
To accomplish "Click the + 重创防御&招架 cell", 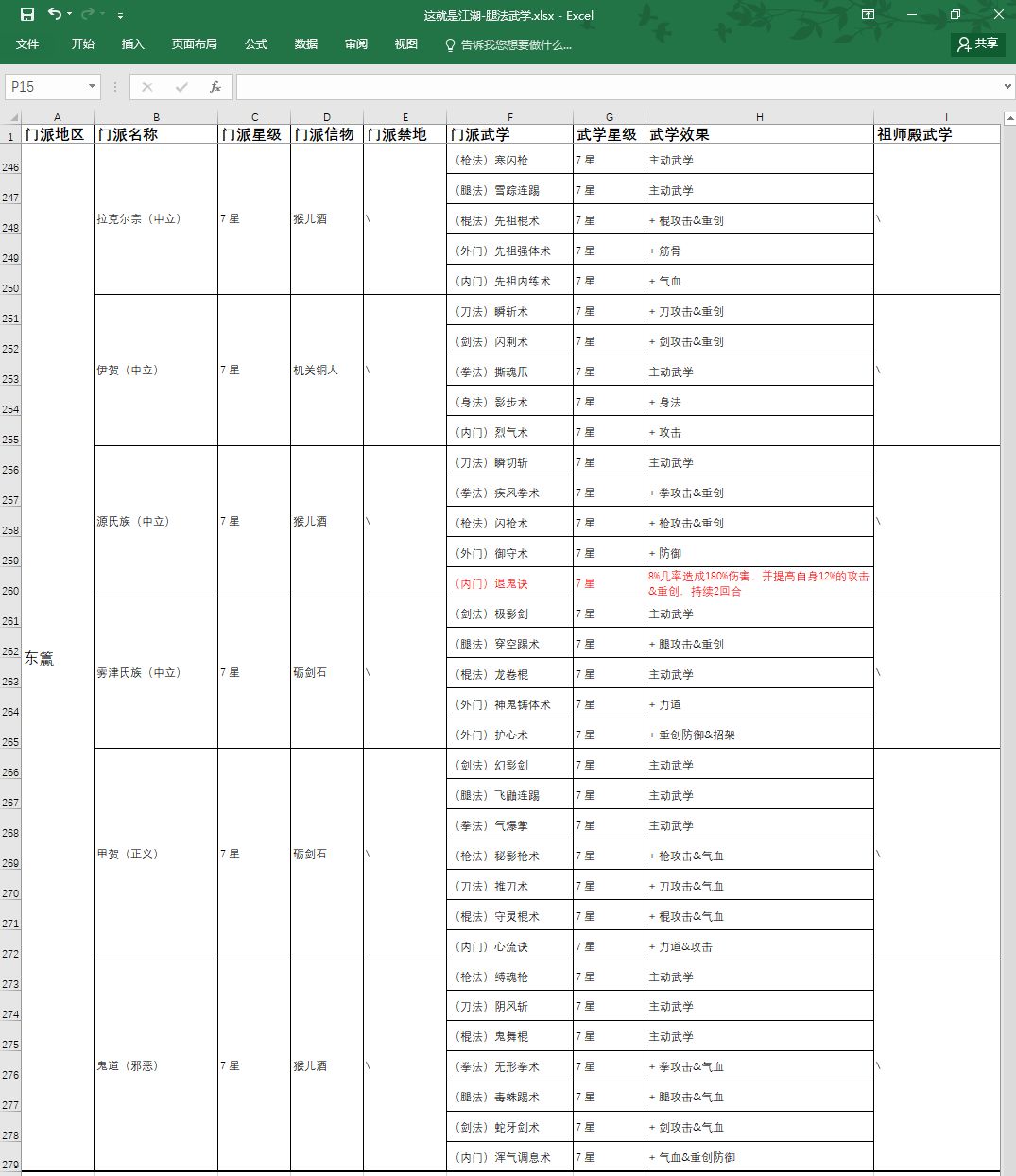I will point(760,735).
